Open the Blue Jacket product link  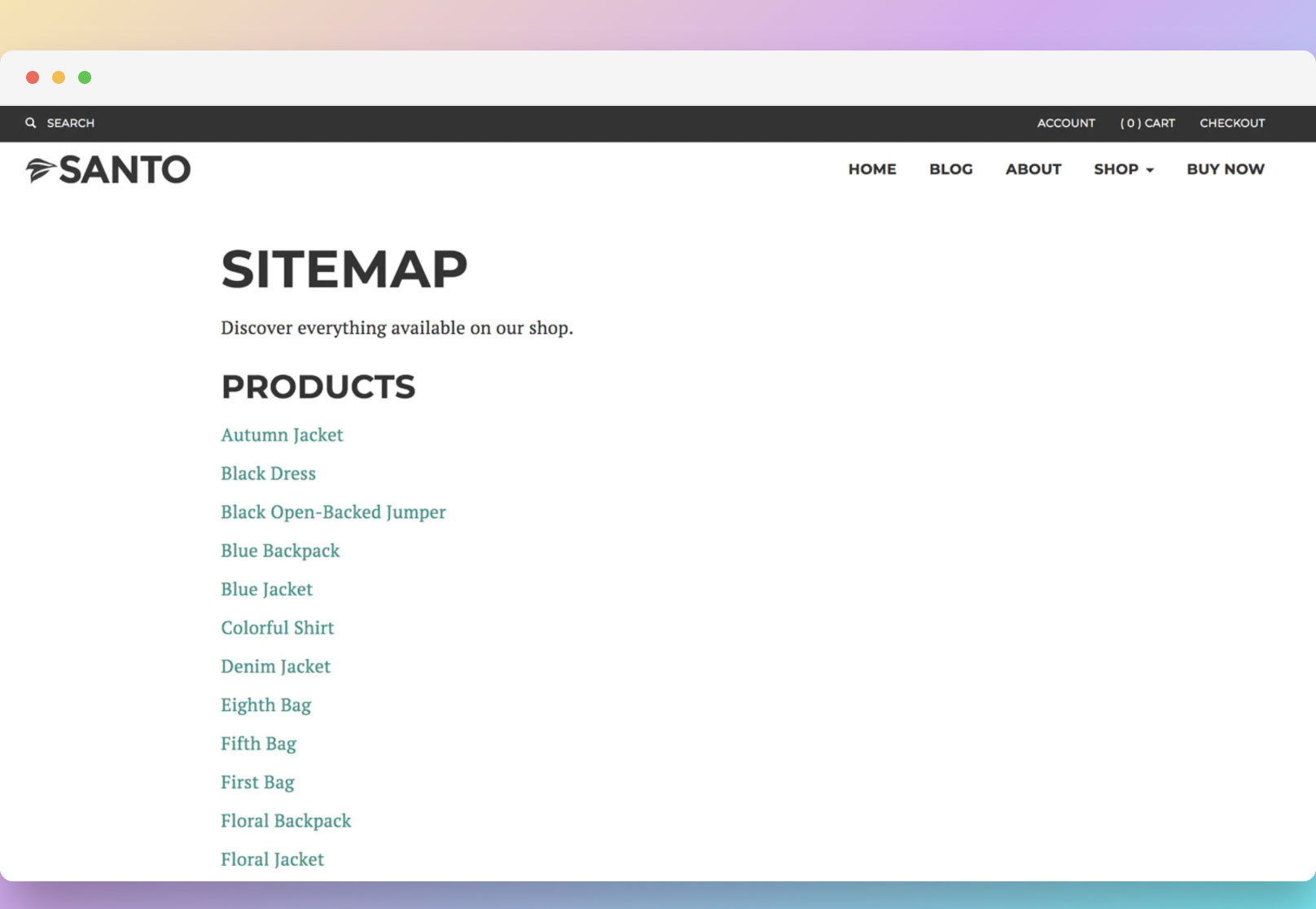click(266, 589)
